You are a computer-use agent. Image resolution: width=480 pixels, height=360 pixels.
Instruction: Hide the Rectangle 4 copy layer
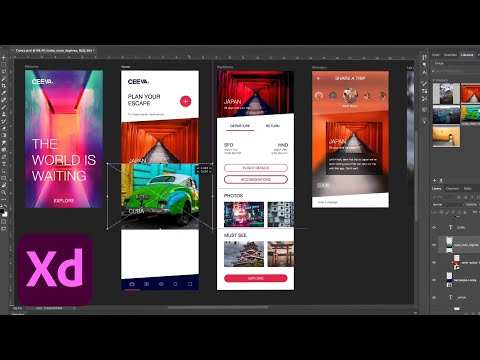click(434, 280)
